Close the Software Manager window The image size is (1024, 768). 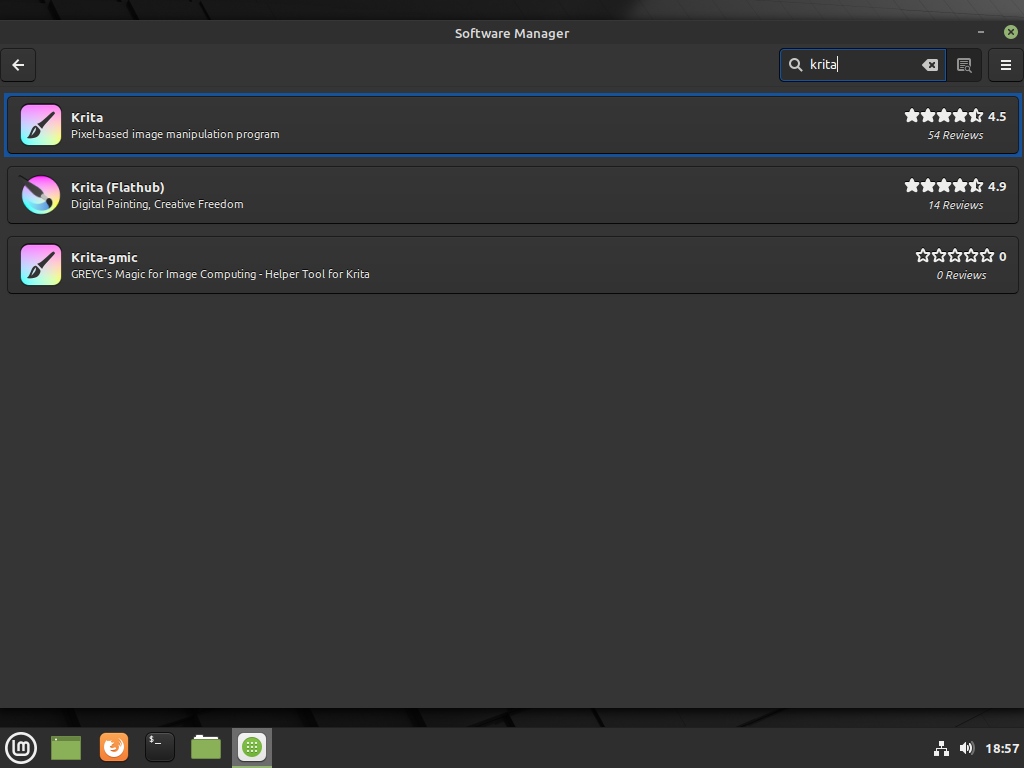(1010, 32)
